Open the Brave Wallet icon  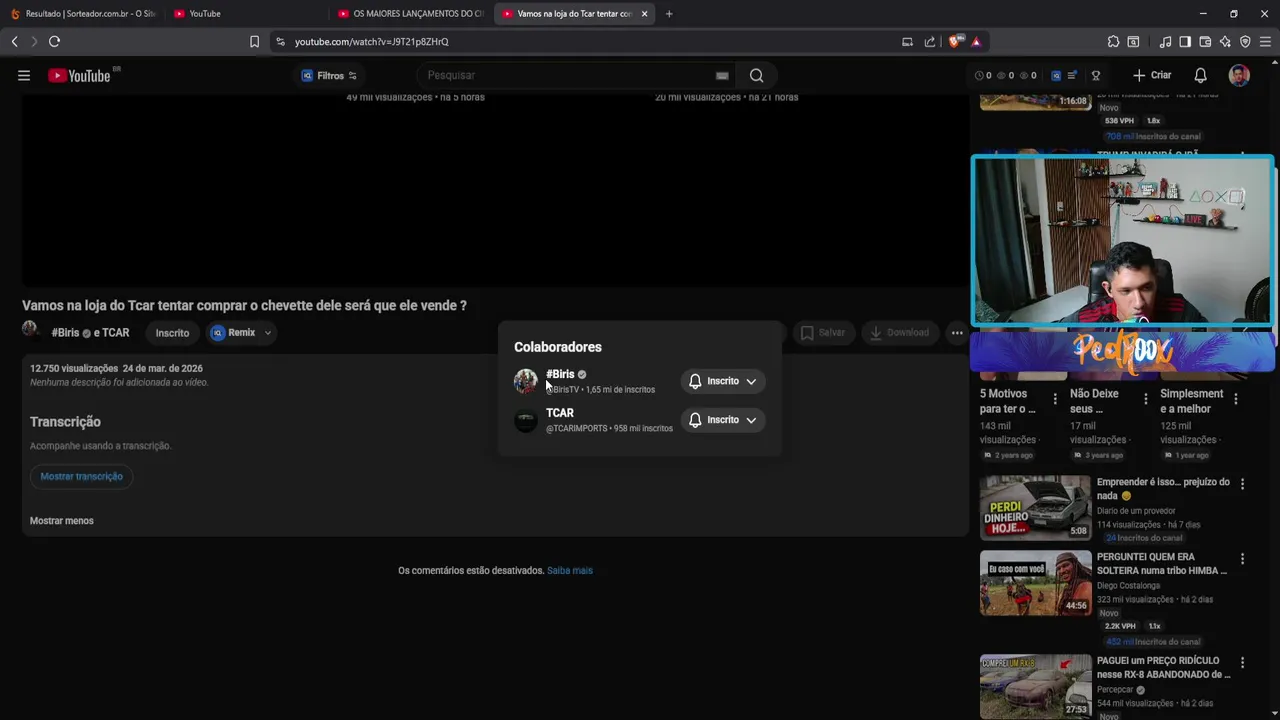point(1205,41)
